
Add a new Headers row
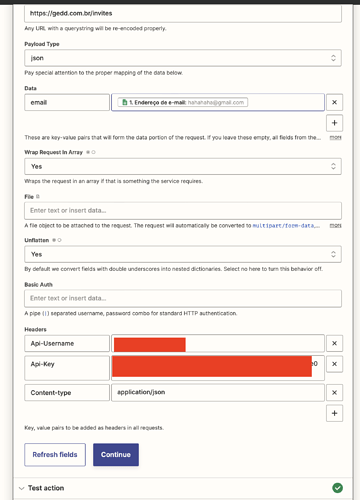point(334,413)
